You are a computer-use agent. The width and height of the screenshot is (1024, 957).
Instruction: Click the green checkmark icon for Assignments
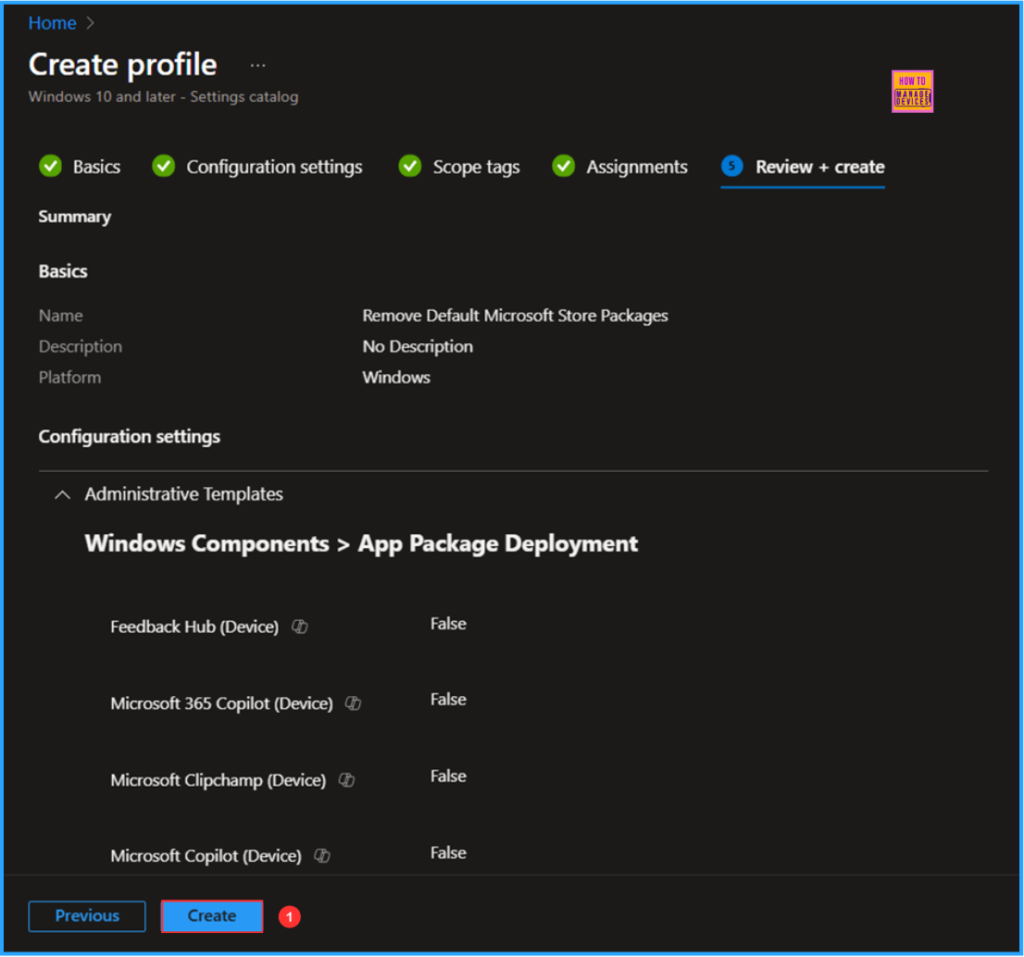(x=564, y=167)
